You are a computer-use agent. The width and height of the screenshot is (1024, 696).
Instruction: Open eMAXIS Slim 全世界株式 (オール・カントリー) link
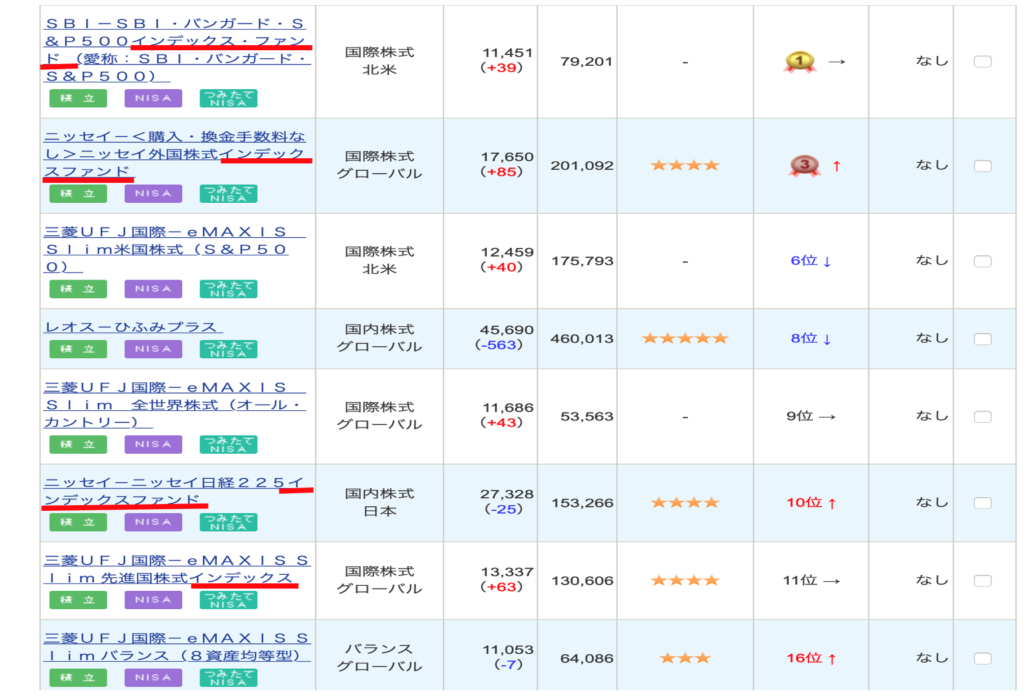[x=174, y=405]
